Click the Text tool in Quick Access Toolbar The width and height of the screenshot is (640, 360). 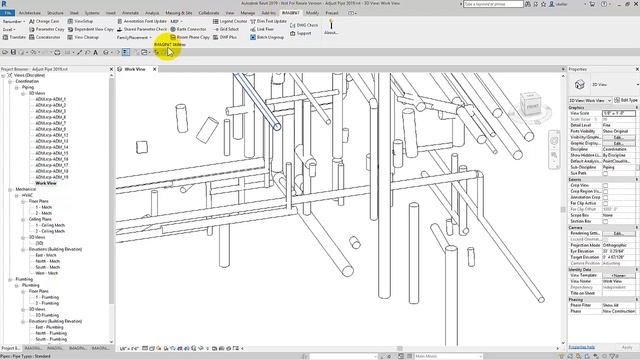click(x=96, y=52)
